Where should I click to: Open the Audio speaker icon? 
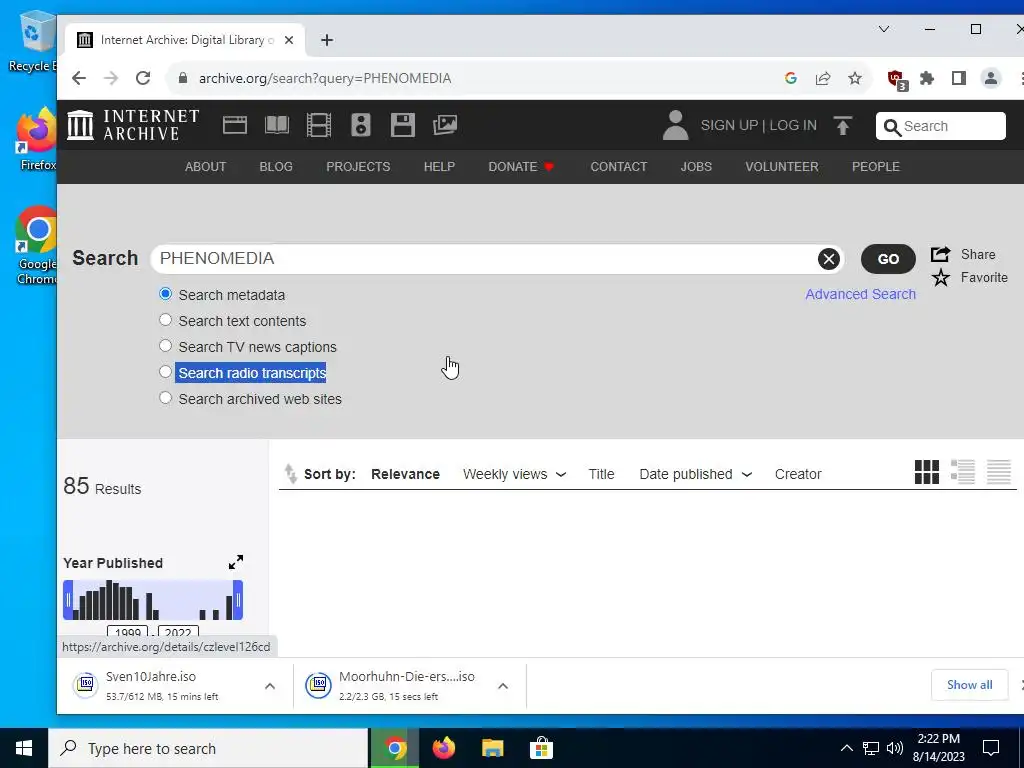pos(360,125)
